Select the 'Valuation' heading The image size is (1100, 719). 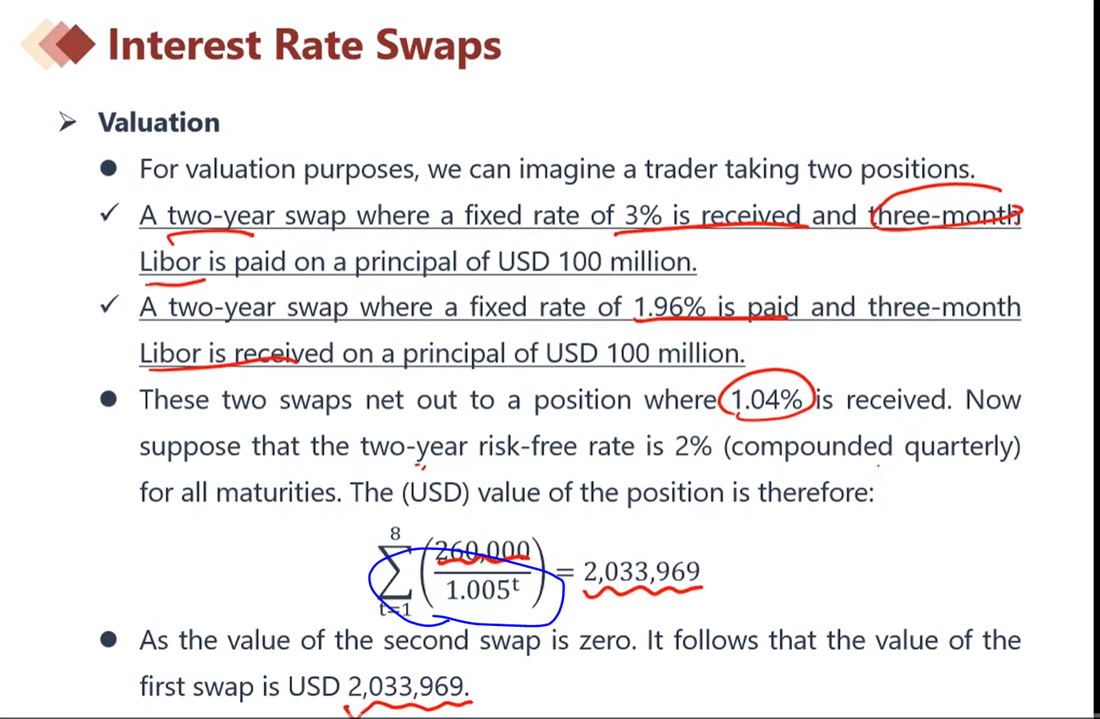coord(159,123)
